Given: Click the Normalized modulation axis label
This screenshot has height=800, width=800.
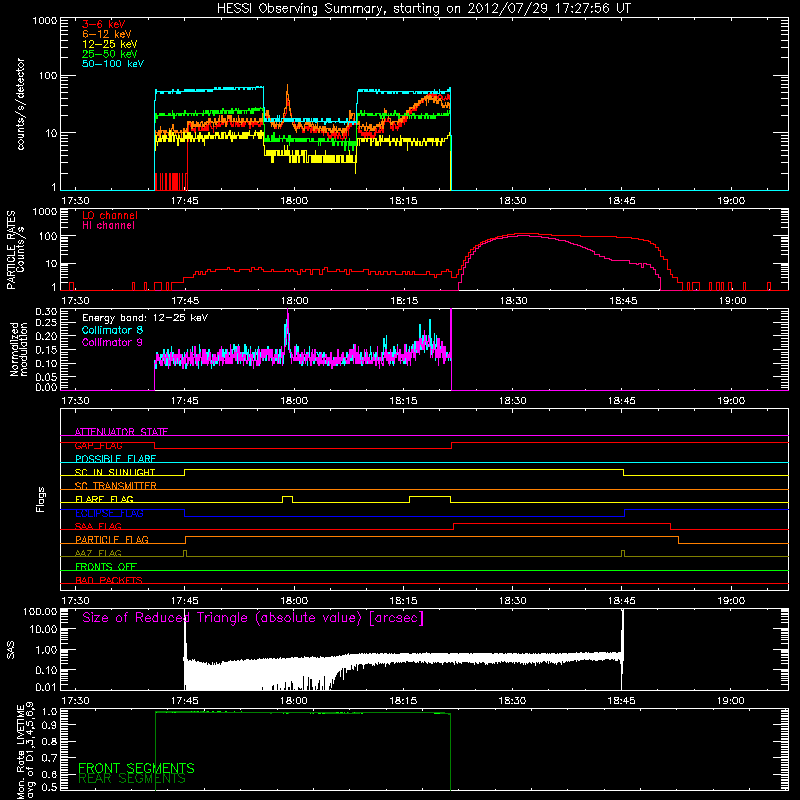Looking at the screenshot, I should (18, 349).
